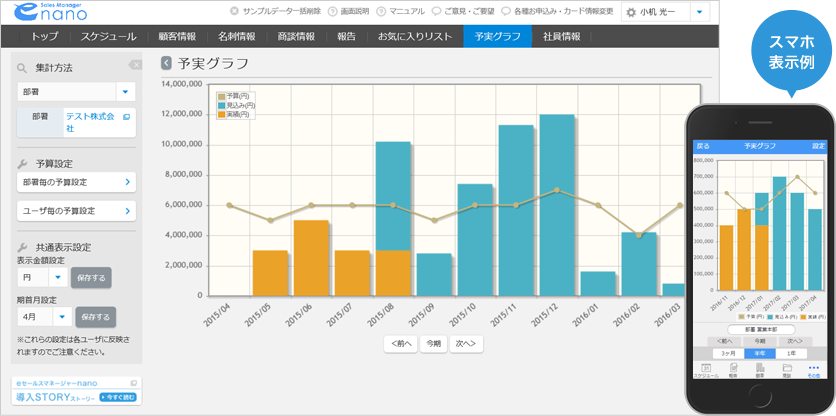Click the 各種お申込み speech bubble icon
Viewport: 836px width, 416px height.
coord(506,11)
